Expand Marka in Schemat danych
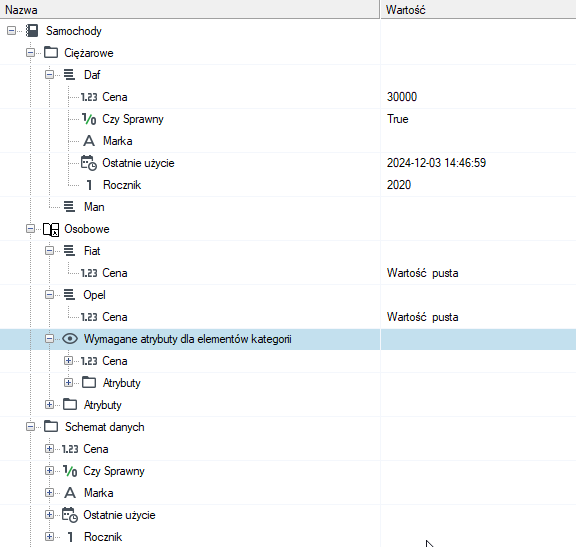The height and width of the screenshot is (547, 576). point(49,493)
